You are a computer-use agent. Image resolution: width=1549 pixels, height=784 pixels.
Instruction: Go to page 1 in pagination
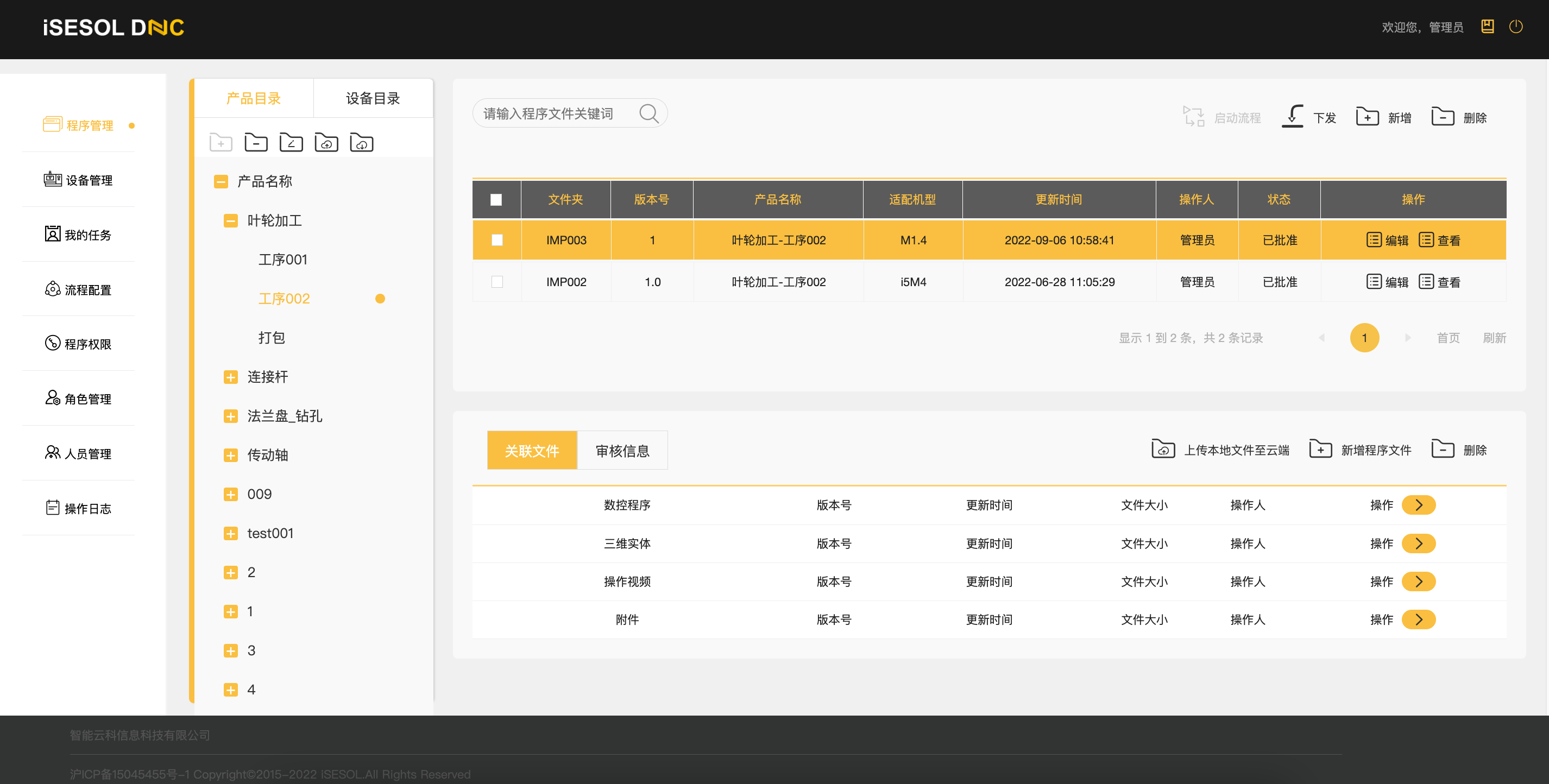tap(1364, 337)
